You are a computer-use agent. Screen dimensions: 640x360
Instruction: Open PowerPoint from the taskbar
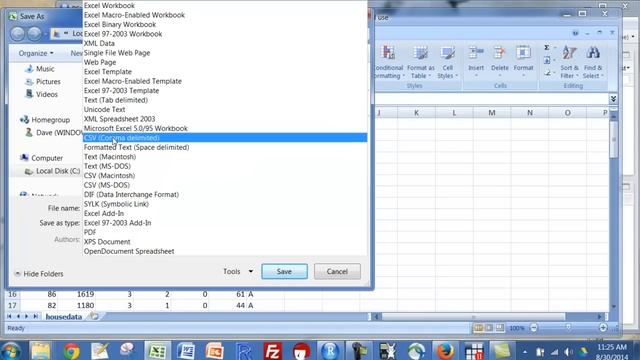[x=214, y=351]
